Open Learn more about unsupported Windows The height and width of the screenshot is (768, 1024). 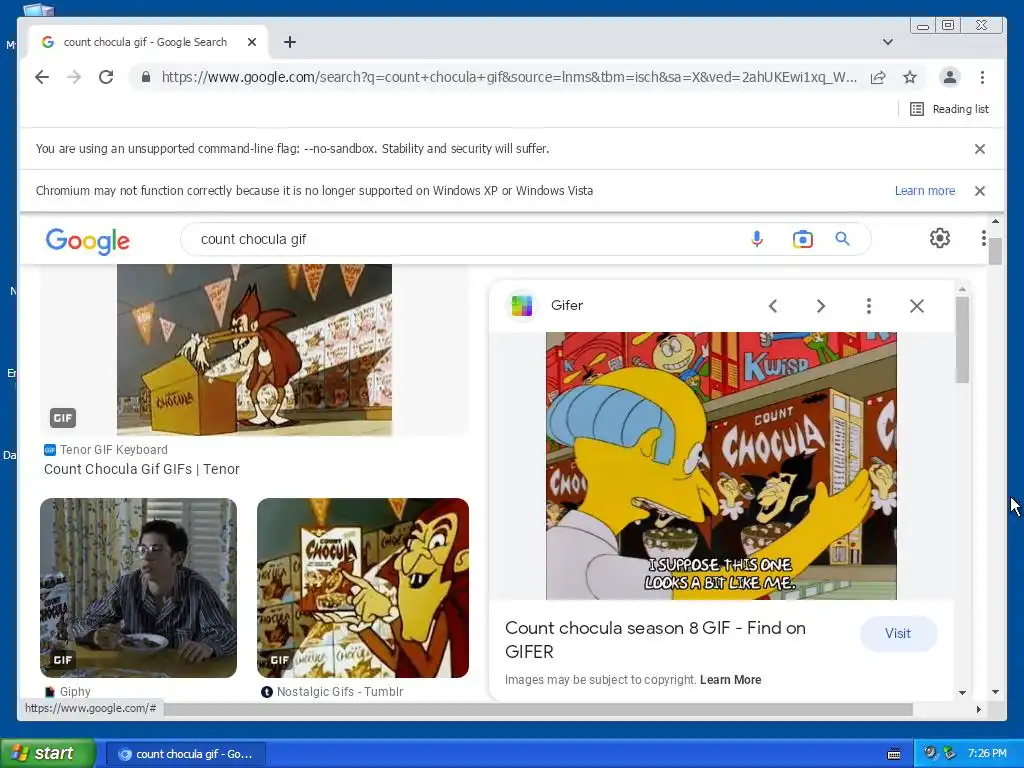pyautogui.click(x=925, y=191)
